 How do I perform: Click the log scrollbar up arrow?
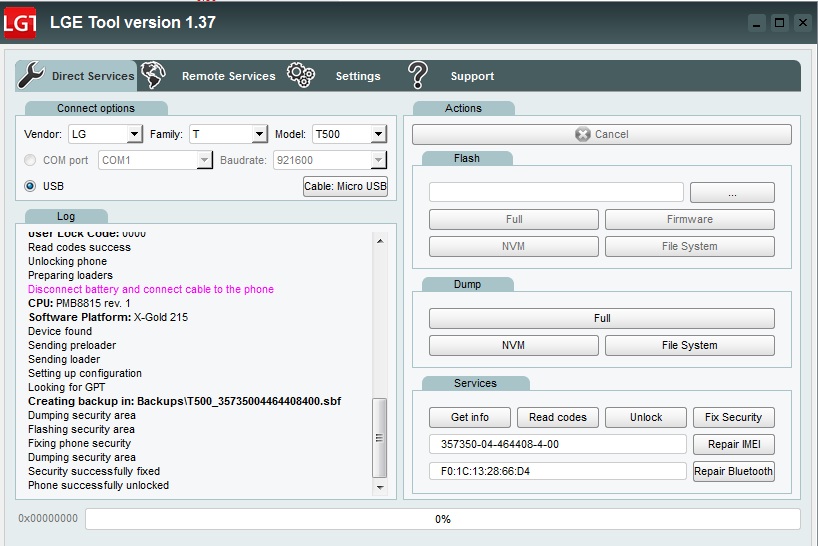[x=380, y=241]
